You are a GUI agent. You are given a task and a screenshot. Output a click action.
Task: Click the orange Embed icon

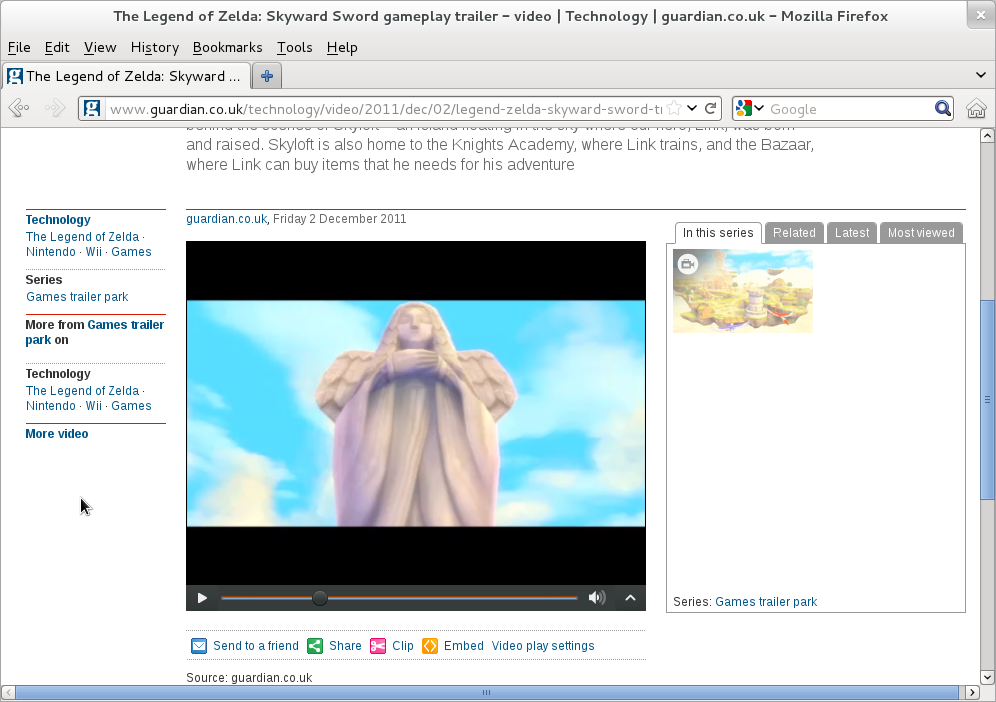430,646
